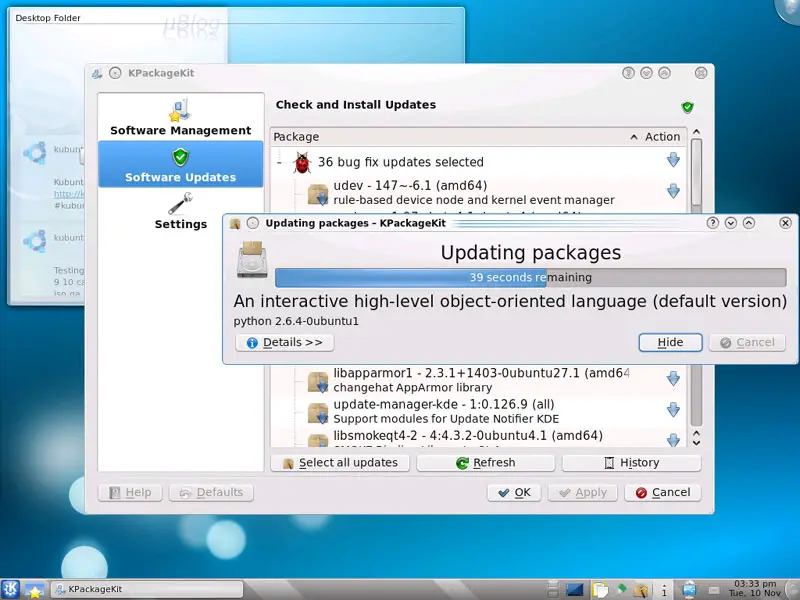This screenshot has height=600, width=800.
Task: Click the Desktop Folder widget title
Action: 47,18
